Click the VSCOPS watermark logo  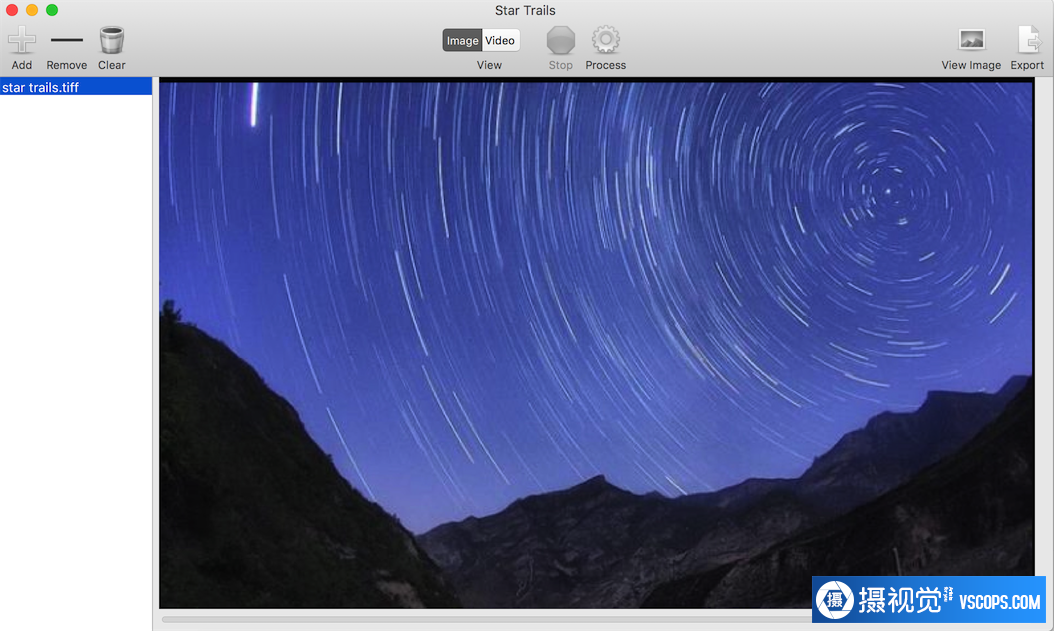(928, 600)
